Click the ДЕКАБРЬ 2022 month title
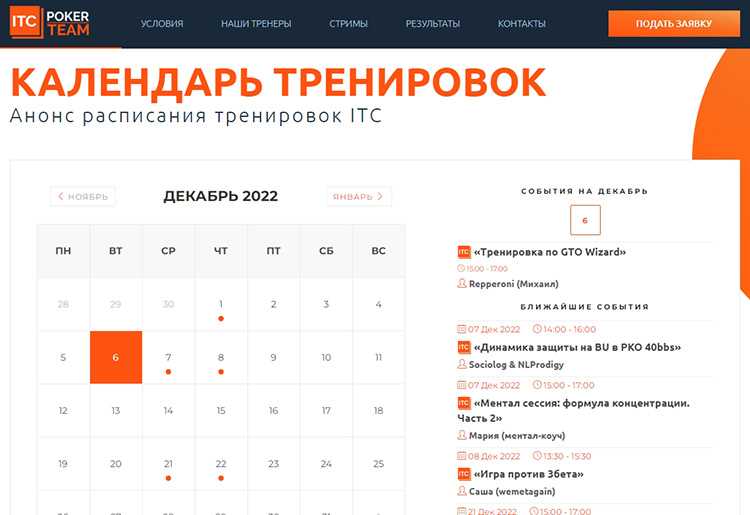This screenshot has height=515, width=750. (221, 196)
